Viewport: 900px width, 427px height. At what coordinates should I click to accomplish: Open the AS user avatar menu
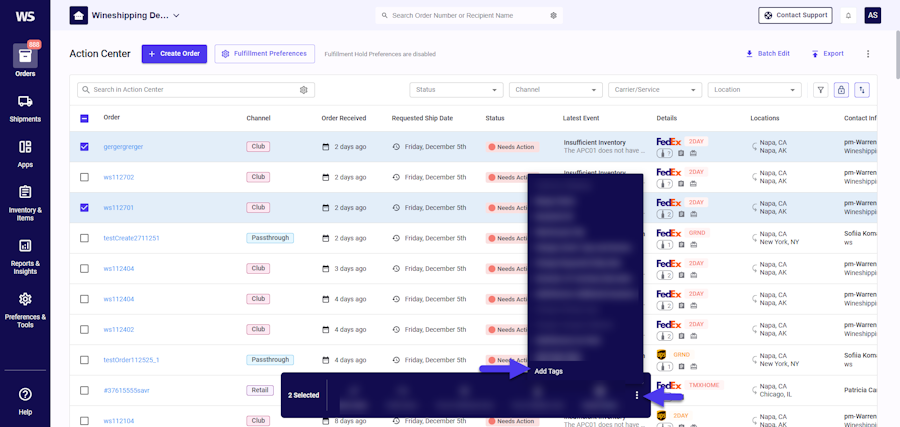pos(872,15)
